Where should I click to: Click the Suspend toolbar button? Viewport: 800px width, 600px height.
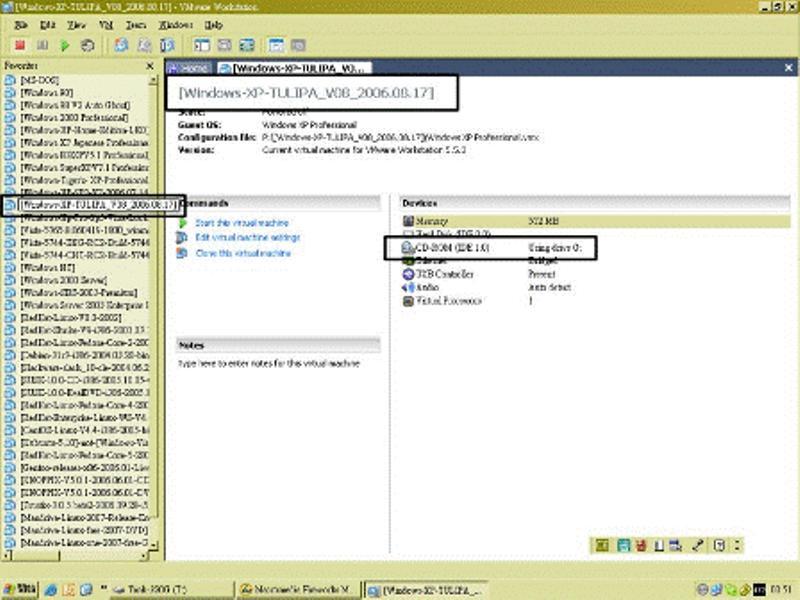pyautogui.click(x=42, y=45)
